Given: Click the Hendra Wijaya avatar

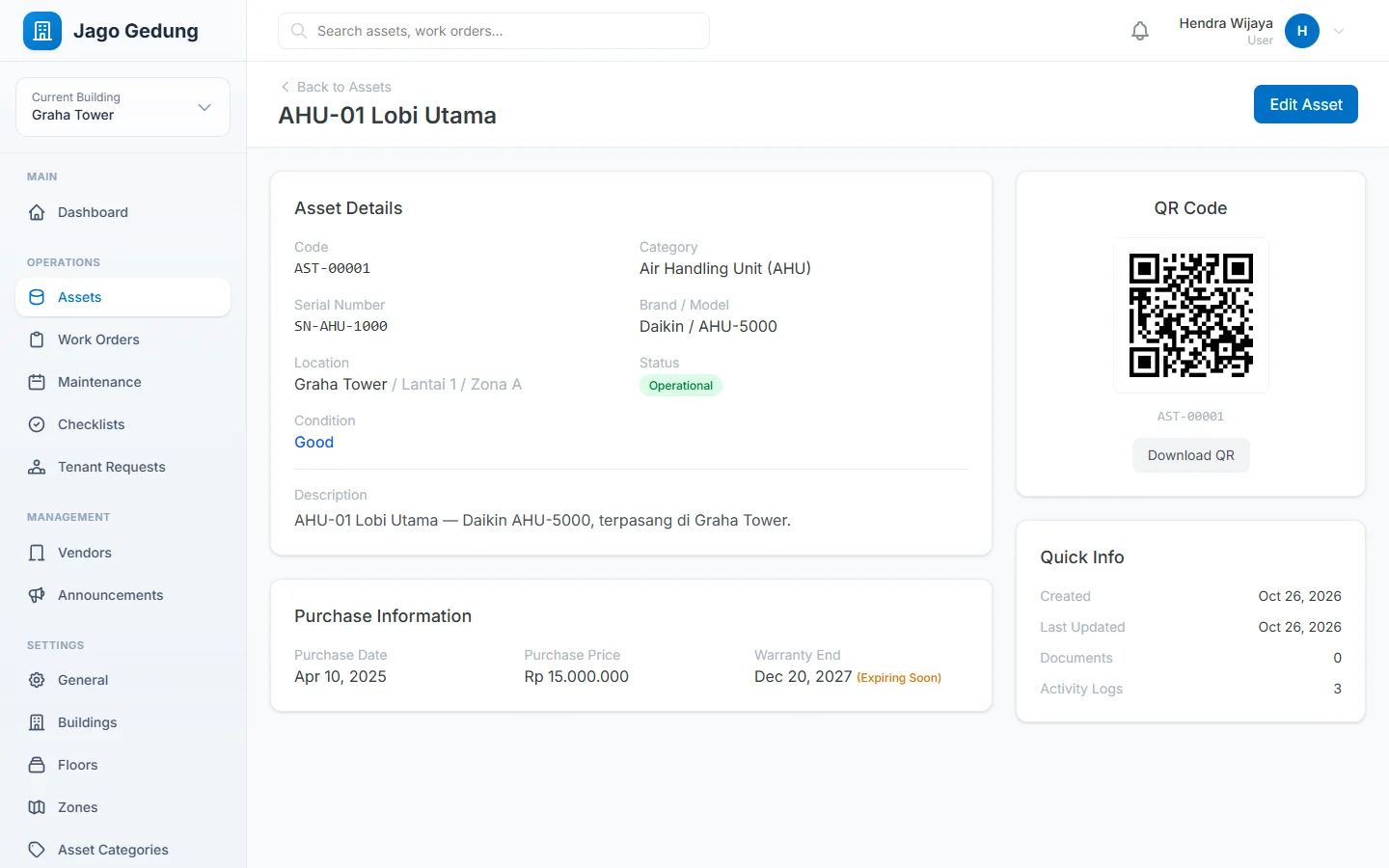Looking at the screenshot, I should [x=1302, y=31].
